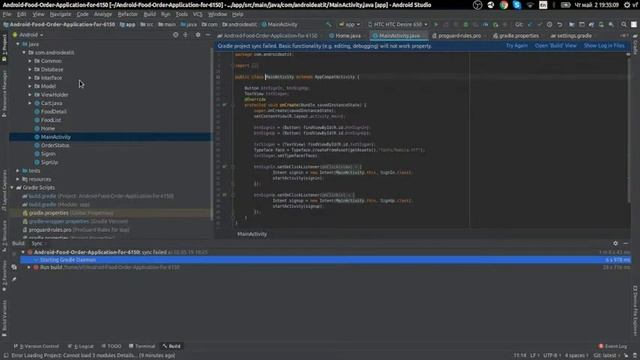Select OrderStatus class in project tree
Screen dimensions: 640x360
(x=55, y=145)
